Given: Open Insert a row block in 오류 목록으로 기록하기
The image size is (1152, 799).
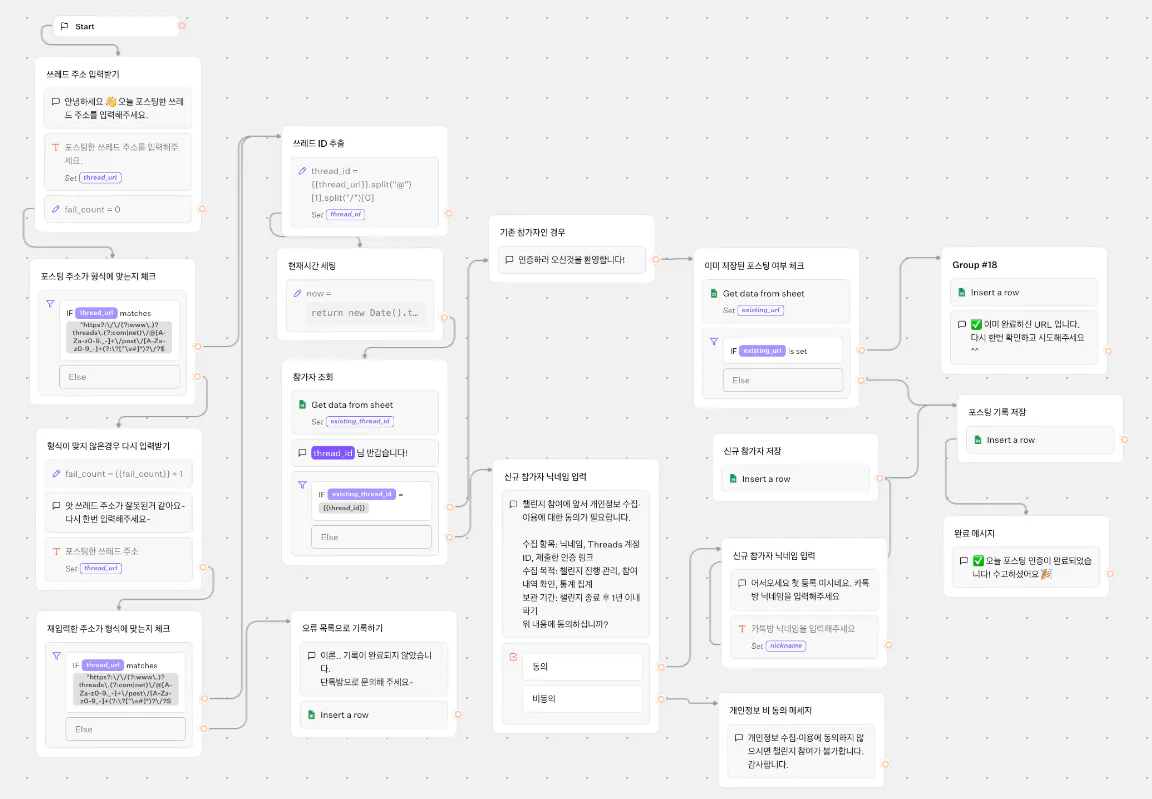Looking at the screenshot, I should click(x=373, y=715).
